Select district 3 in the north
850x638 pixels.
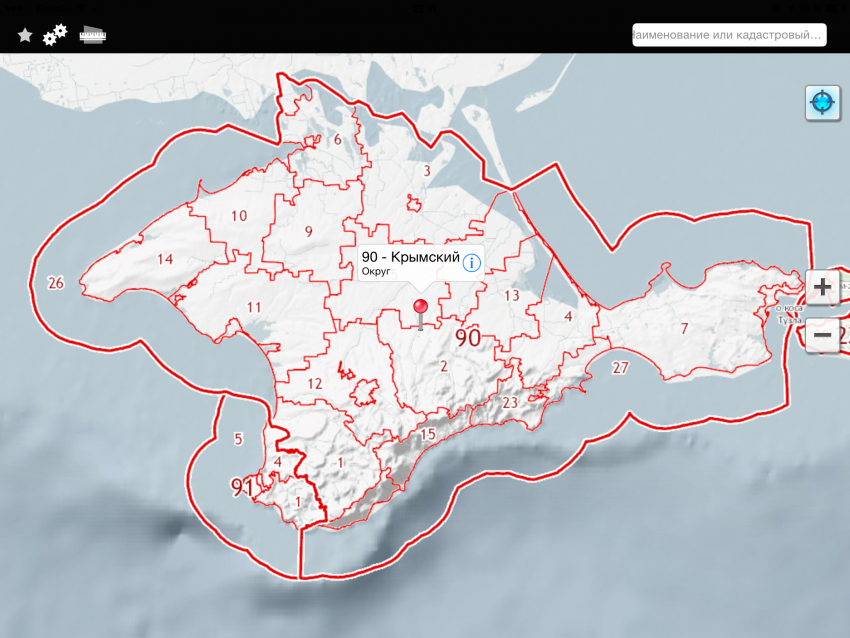tap(426, 171)
